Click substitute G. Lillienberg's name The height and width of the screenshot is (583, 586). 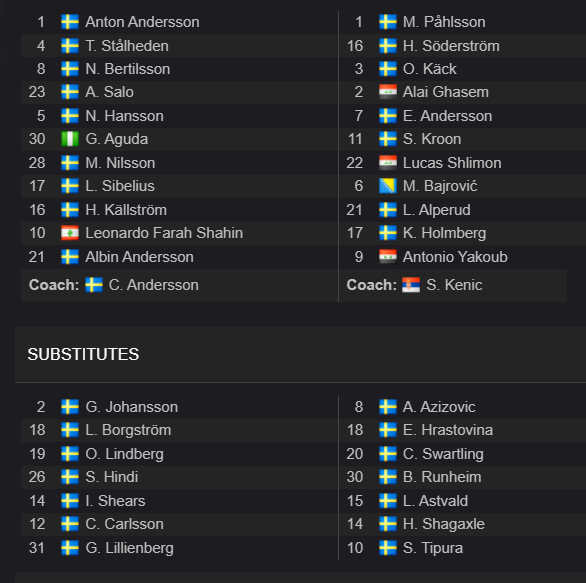tap(129, 548)
